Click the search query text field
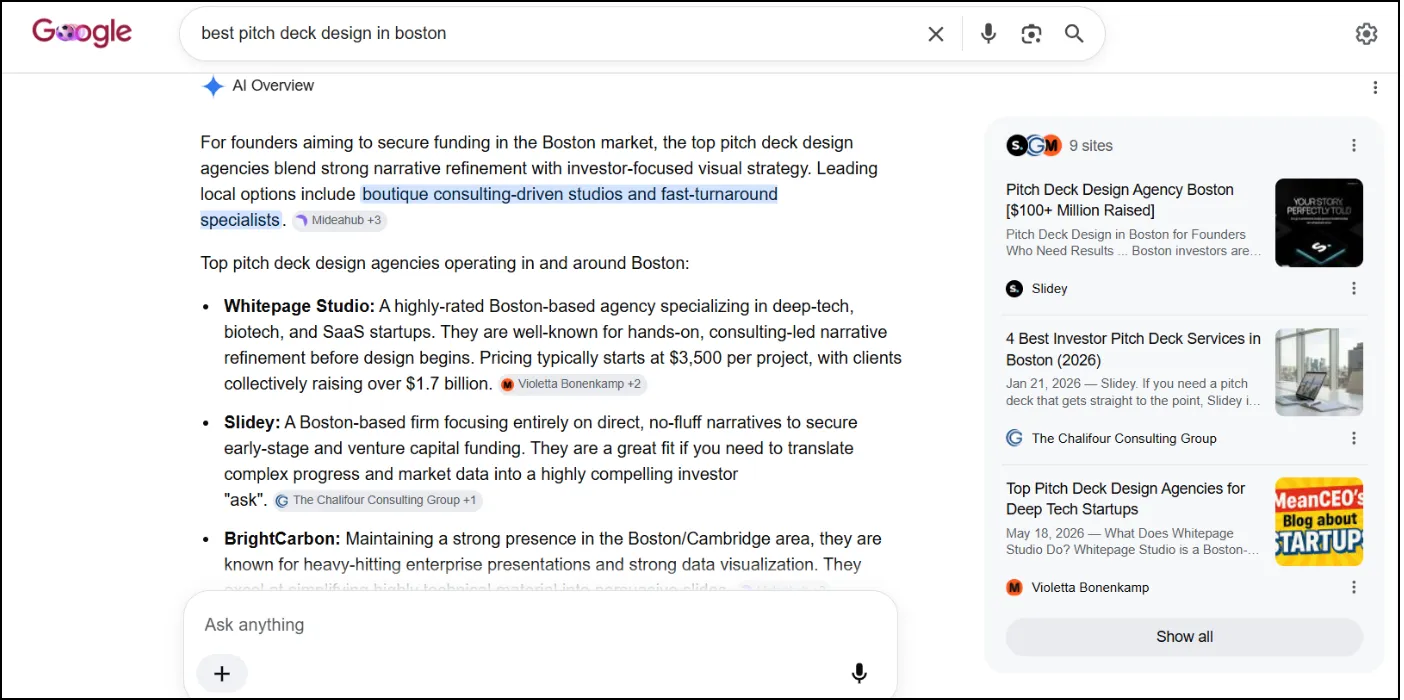 point(555,34)
